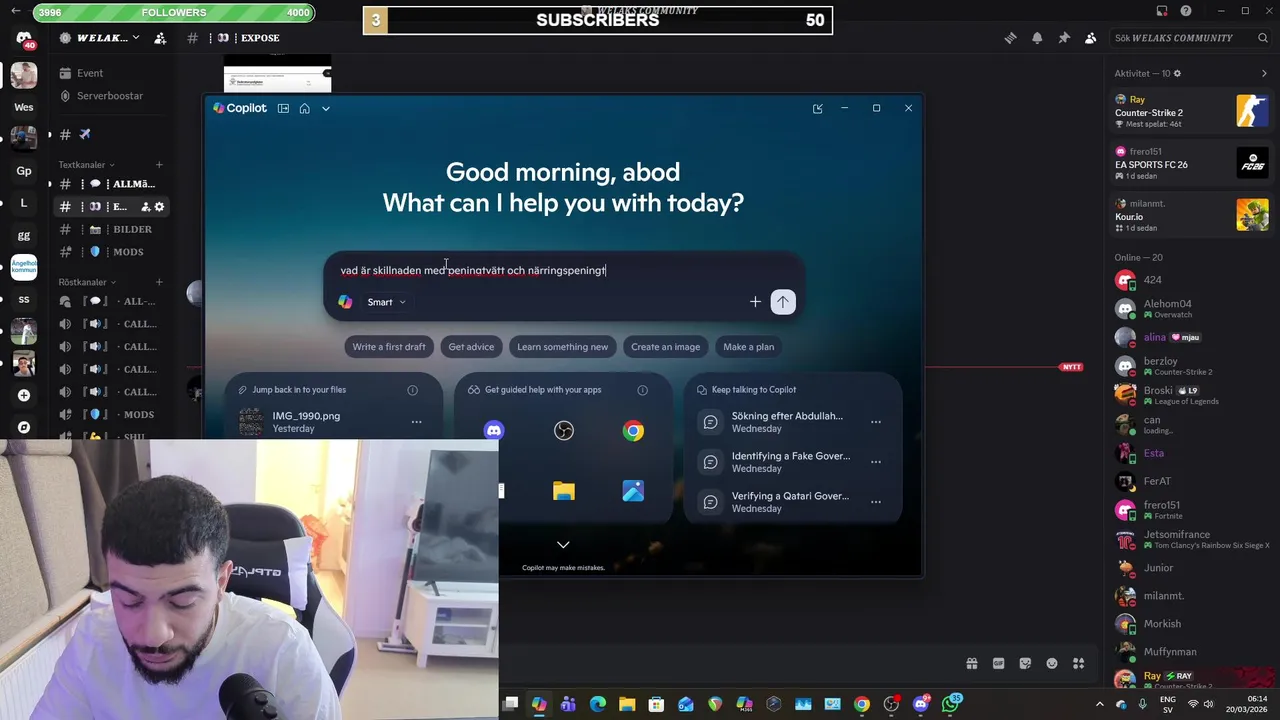The height and width of the screenshot is (720, 1280).
Task: Open Discord app in Copilot apps grid
Action: (x=493, y=431)
